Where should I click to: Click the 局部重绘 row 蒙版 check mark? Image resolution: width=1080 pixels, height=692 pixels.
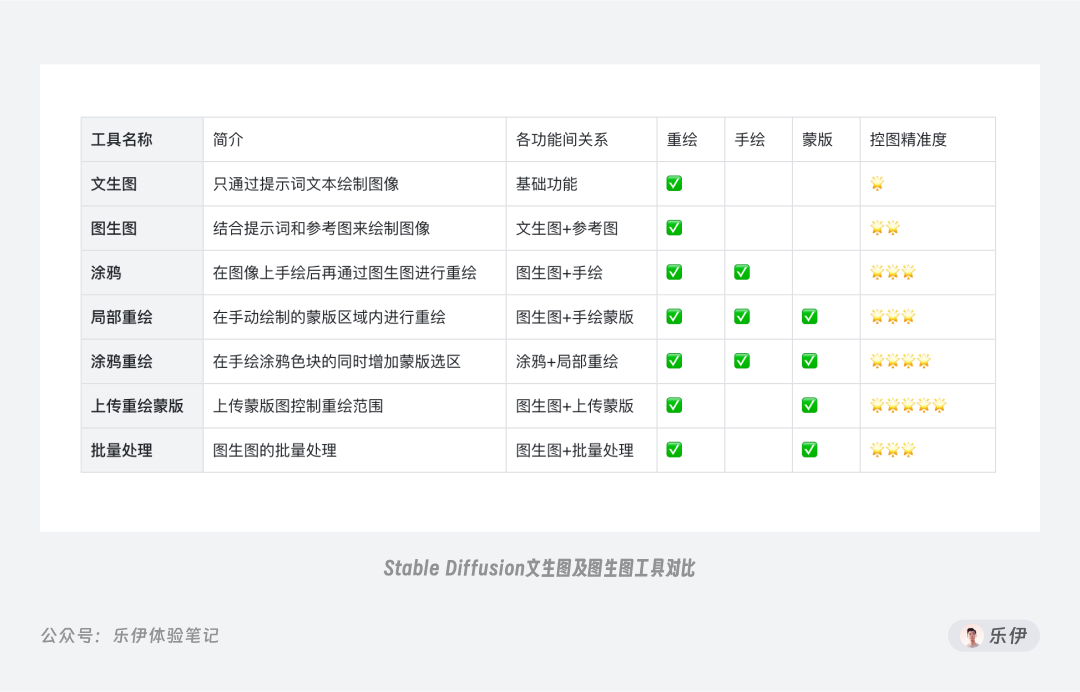pos(809,317)
